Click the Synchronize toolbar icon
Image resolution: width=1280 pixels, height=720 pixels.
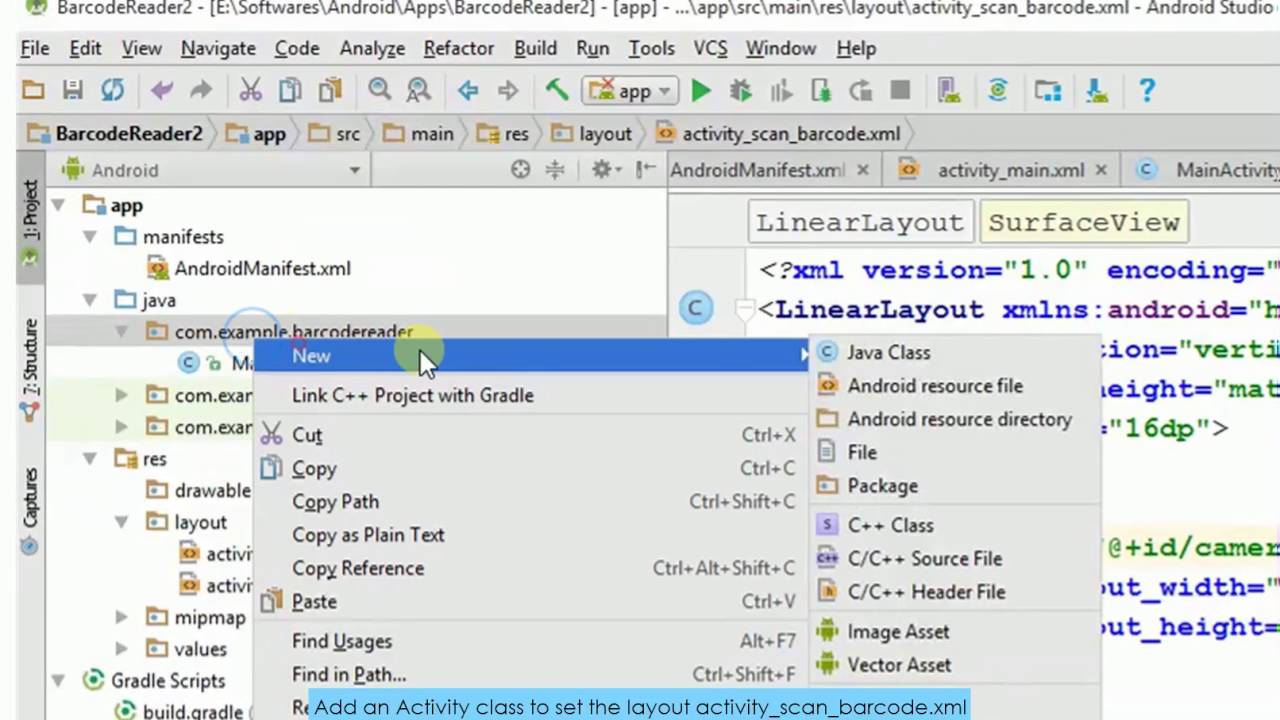pyautogui.click(x=112, y=91)
